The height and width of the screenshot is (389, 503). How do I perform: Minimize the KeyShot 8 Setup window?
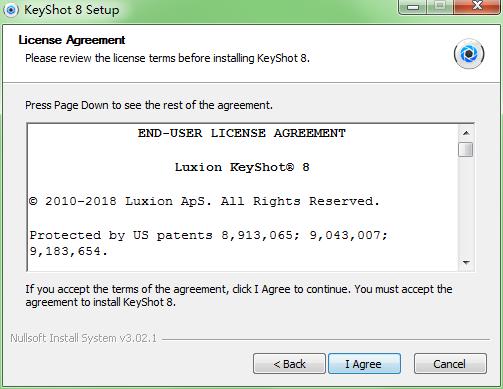click(x=413, y=7)
